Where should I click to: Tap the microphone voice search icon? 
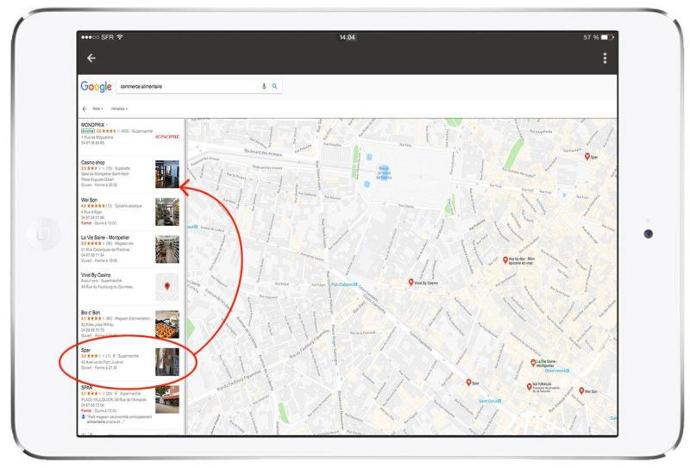click(264, 87)
